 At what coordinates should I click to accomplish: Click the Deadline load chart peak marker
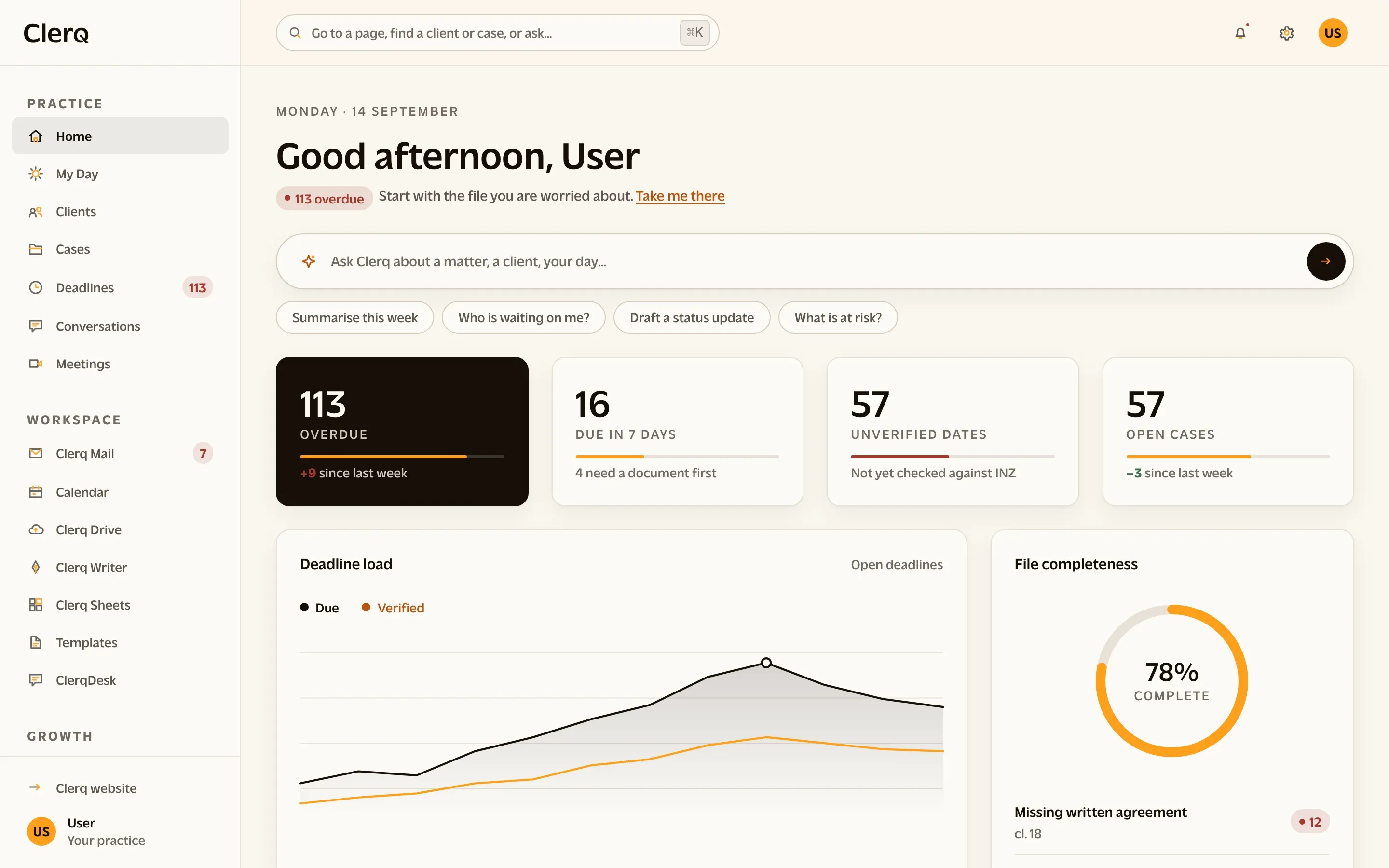(x=766, y=663)
